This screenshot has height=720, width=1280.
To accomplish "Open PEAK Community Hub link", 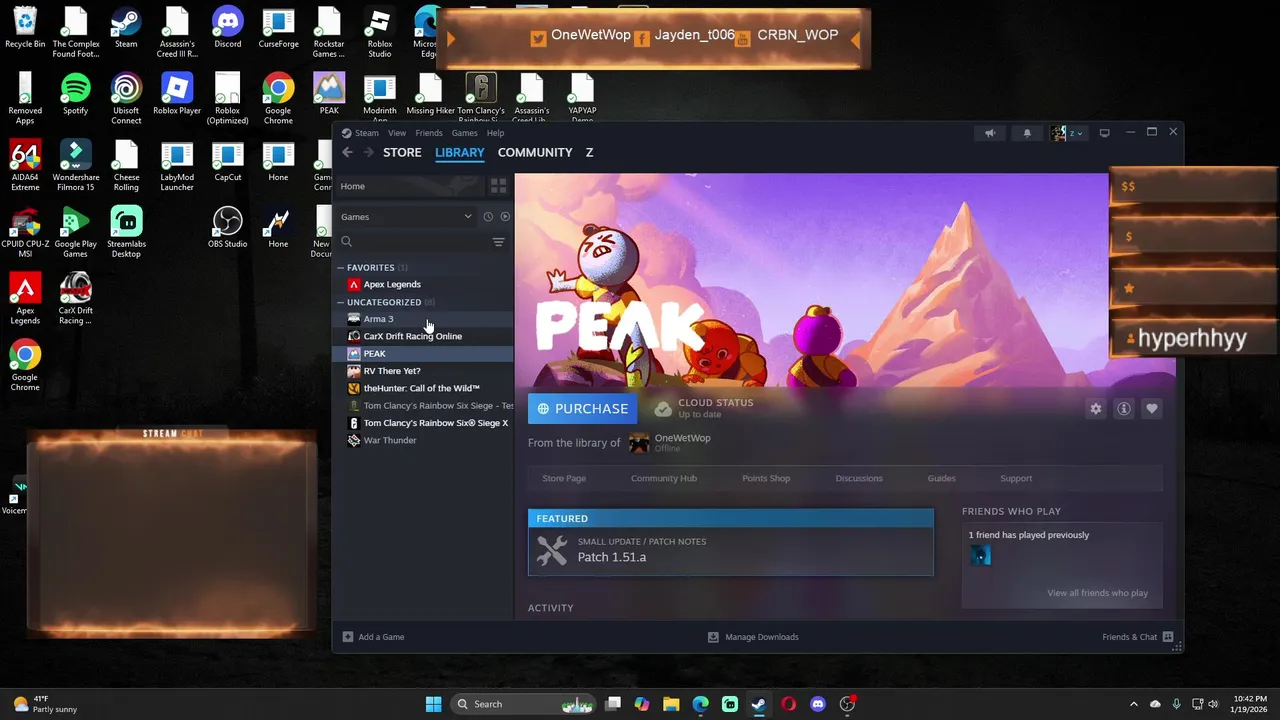I will [x=664, y=478].
